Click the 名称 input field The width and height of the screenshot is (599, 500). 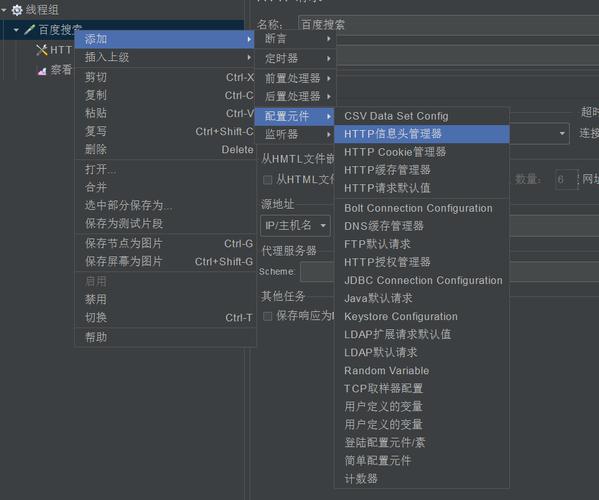pos(448,25)
